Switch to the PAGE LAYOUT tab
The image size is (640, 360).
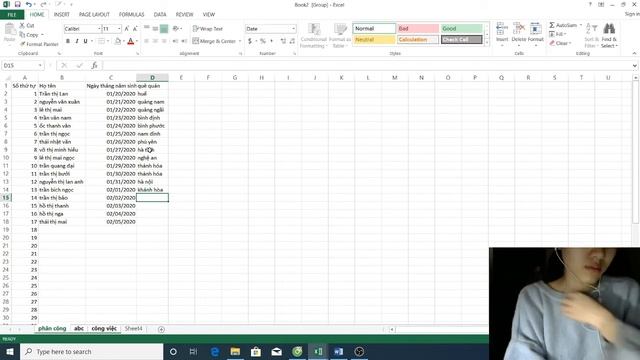[94, 14]
